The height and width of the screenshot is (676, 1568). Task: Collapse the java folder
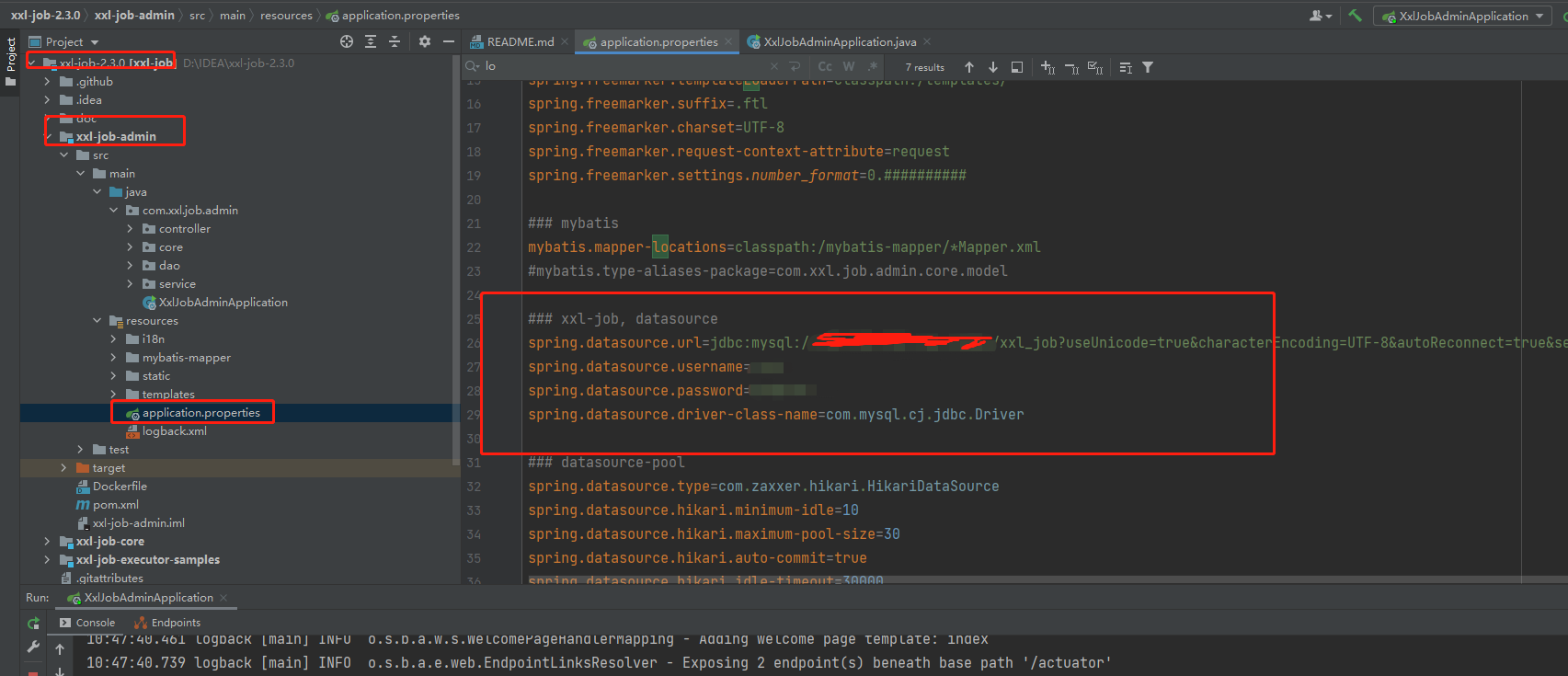pos(97,192)
